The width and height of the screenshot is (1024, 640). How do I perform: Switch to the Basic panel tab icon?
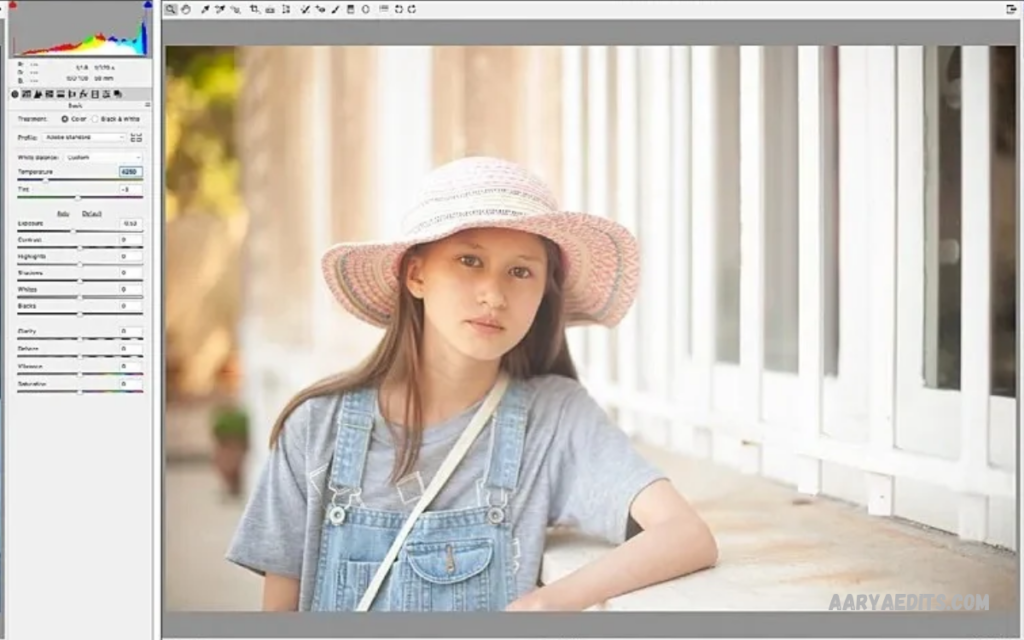(x=14, y=95)
